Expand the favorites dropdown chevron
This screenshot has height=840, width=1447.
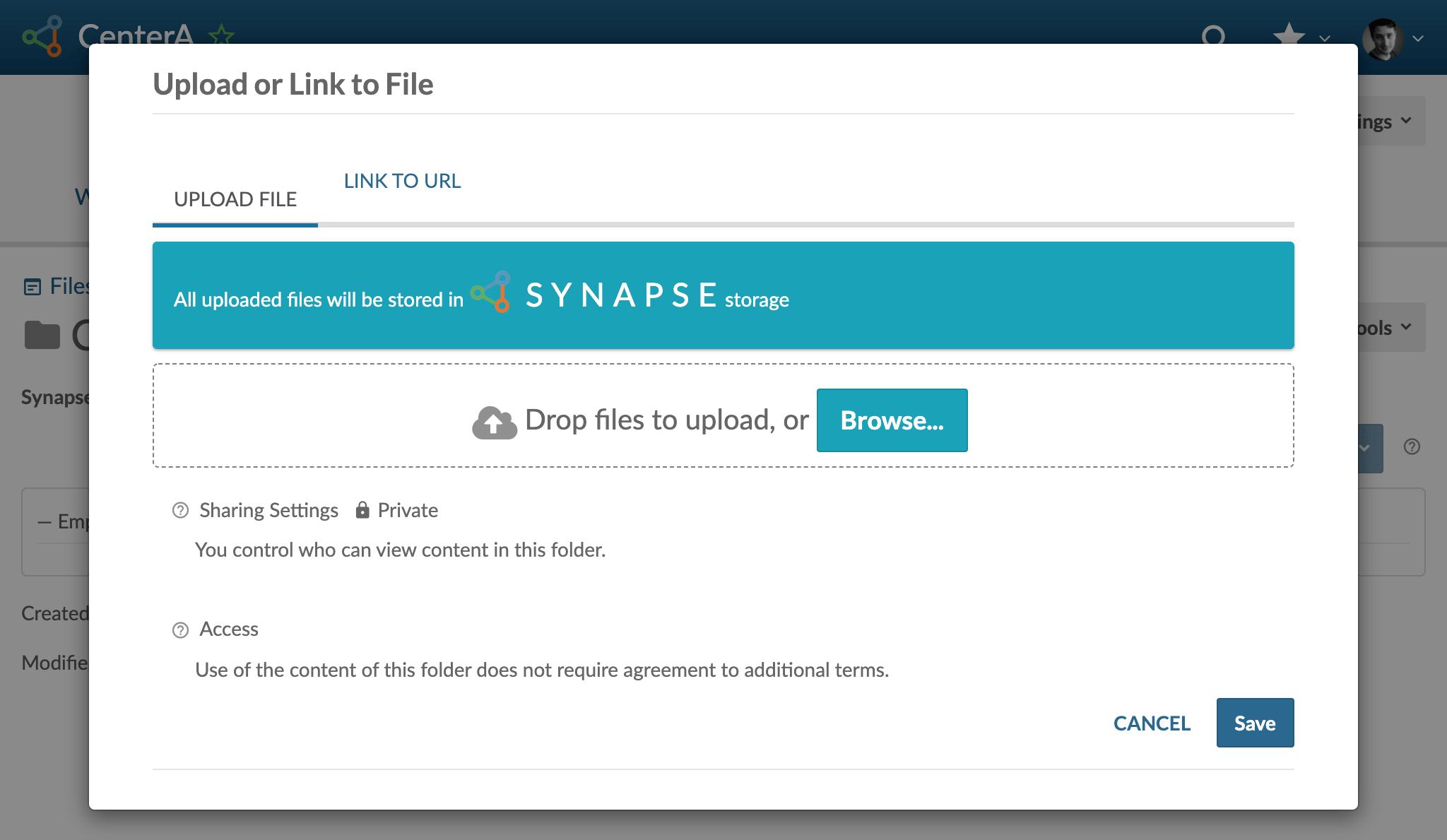(1325, 39)
